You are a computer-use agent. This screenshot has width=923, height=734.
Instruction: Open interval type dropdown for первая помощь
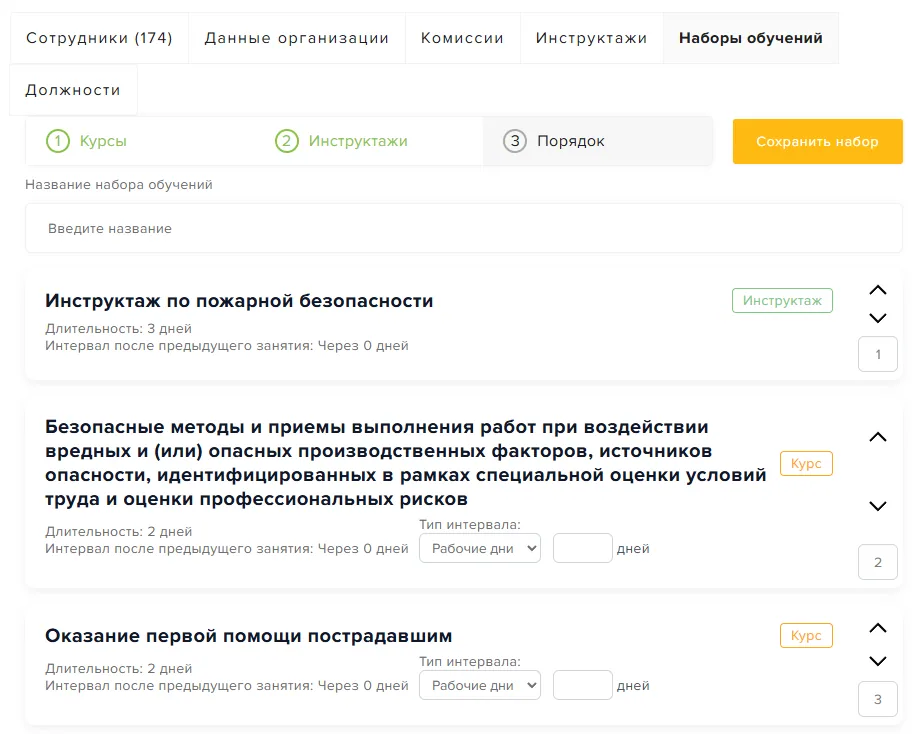point(480,685)
